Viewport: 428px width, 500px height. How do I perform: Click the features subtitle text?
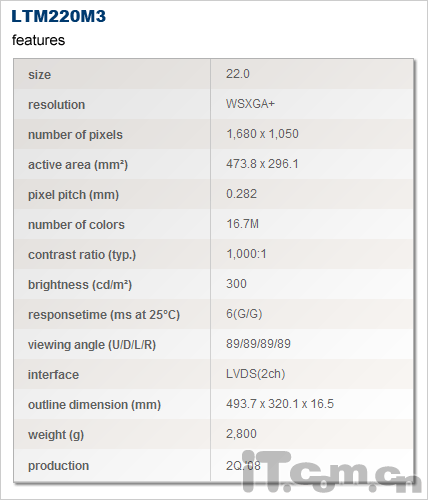click(x=38, y=40)
